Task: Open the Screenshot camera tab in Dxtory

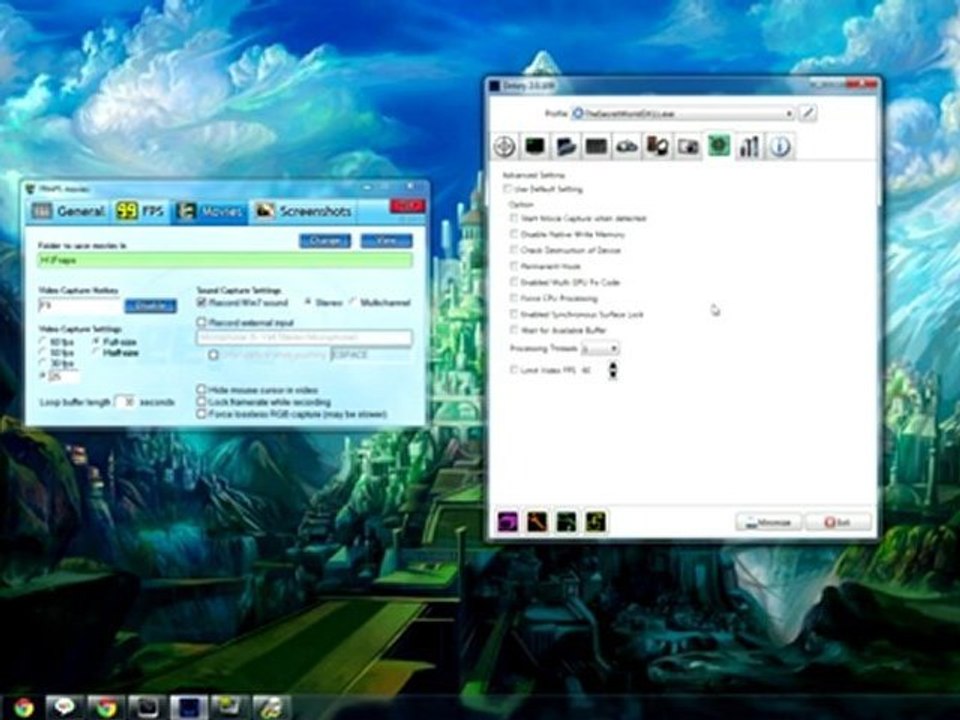Action: click(x=688, y=146)
